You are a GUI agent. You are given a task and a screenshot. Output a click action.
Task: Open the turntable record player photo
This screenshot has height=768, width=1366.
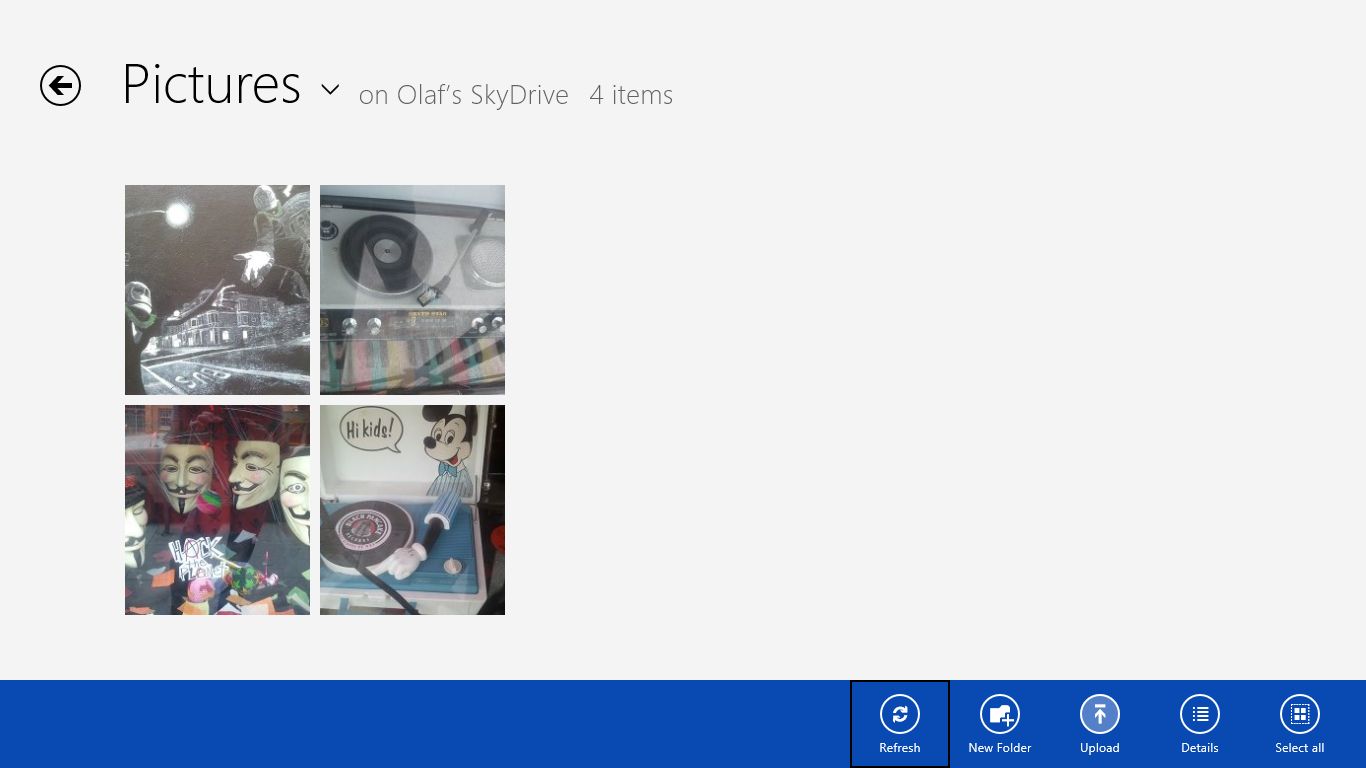click(412, 290)
